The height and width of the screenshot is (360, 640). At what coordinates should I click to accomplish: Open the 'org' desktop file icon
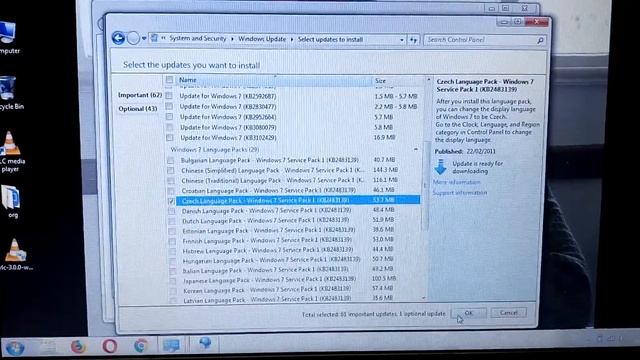pyautogui.click(x=11, y=202)
